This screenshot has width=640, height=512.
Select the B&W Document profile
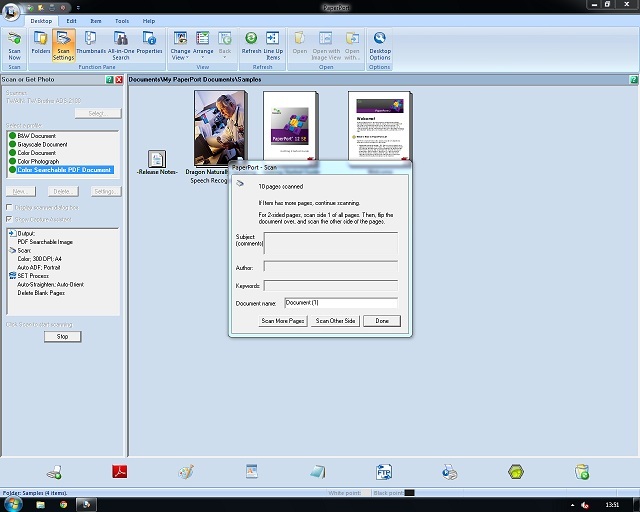tap(37, 136)
